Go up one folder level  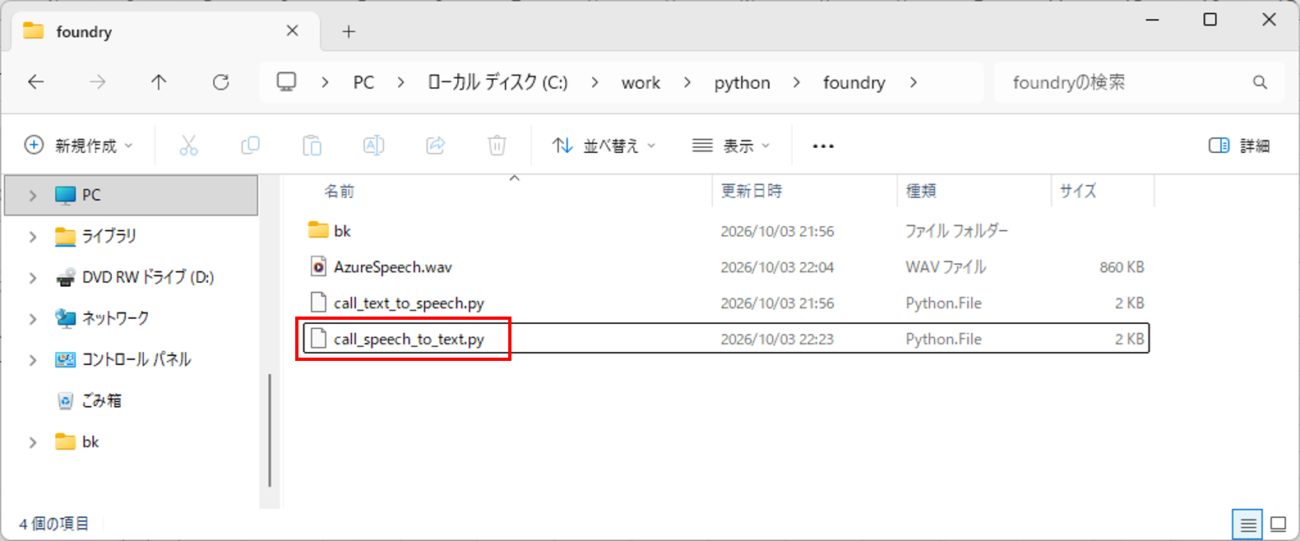pos(159,83)
